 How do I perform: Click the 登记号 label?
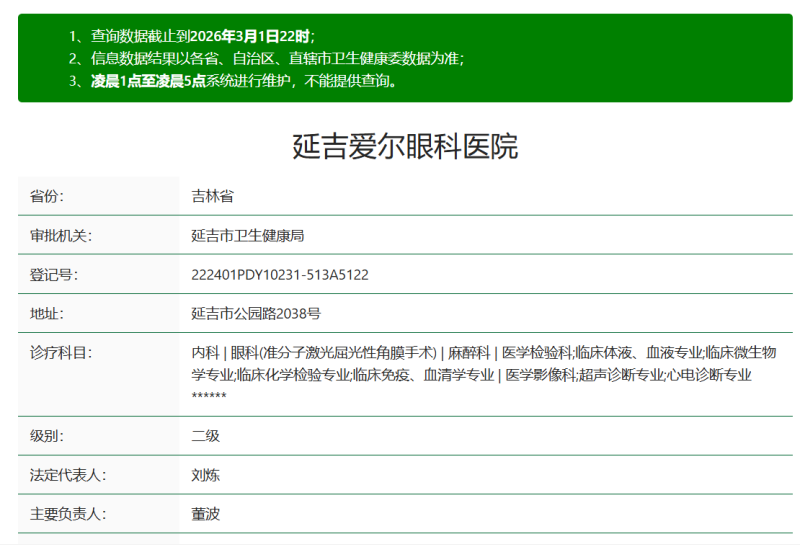[x=54, y=275]
